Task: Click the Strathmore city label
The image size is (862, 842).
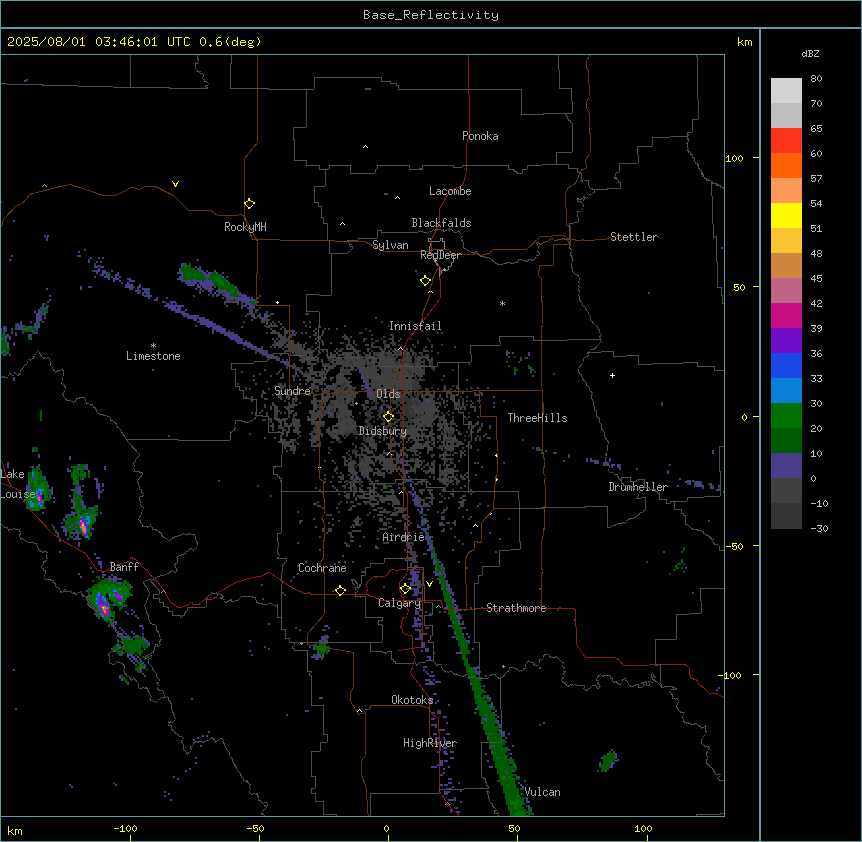Action: [516, 608]
